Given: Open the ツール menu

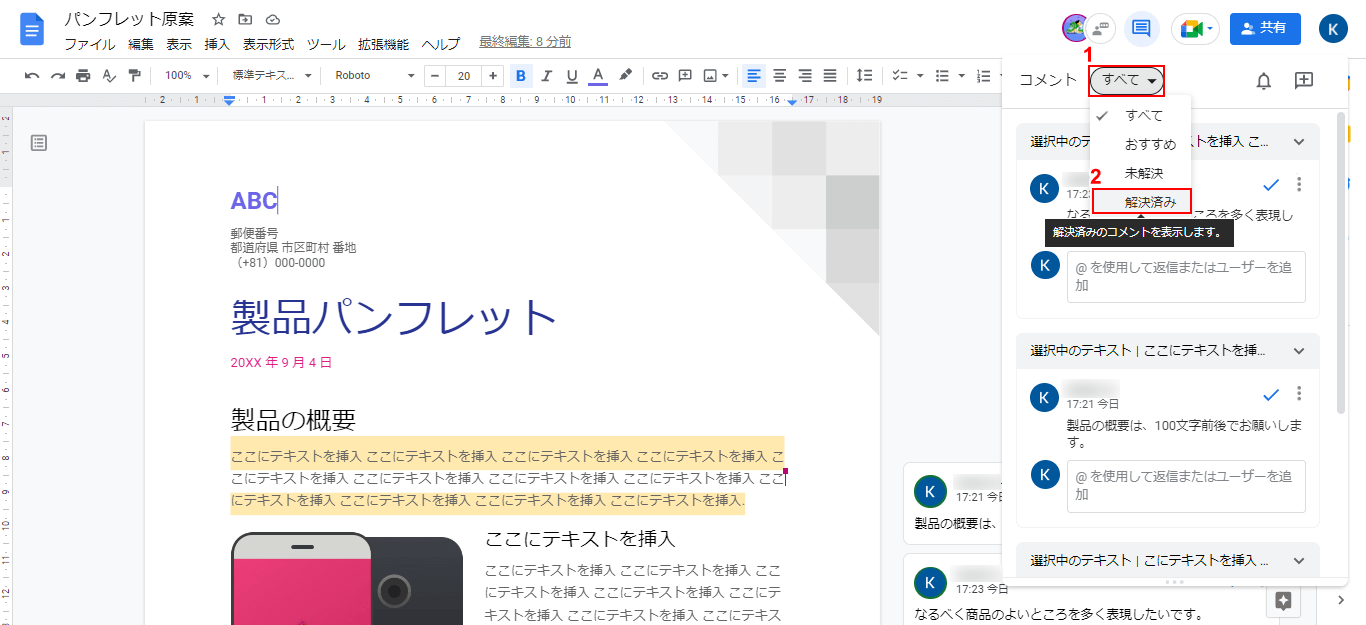Looking at the screenshot, I should tap(326, 44).
